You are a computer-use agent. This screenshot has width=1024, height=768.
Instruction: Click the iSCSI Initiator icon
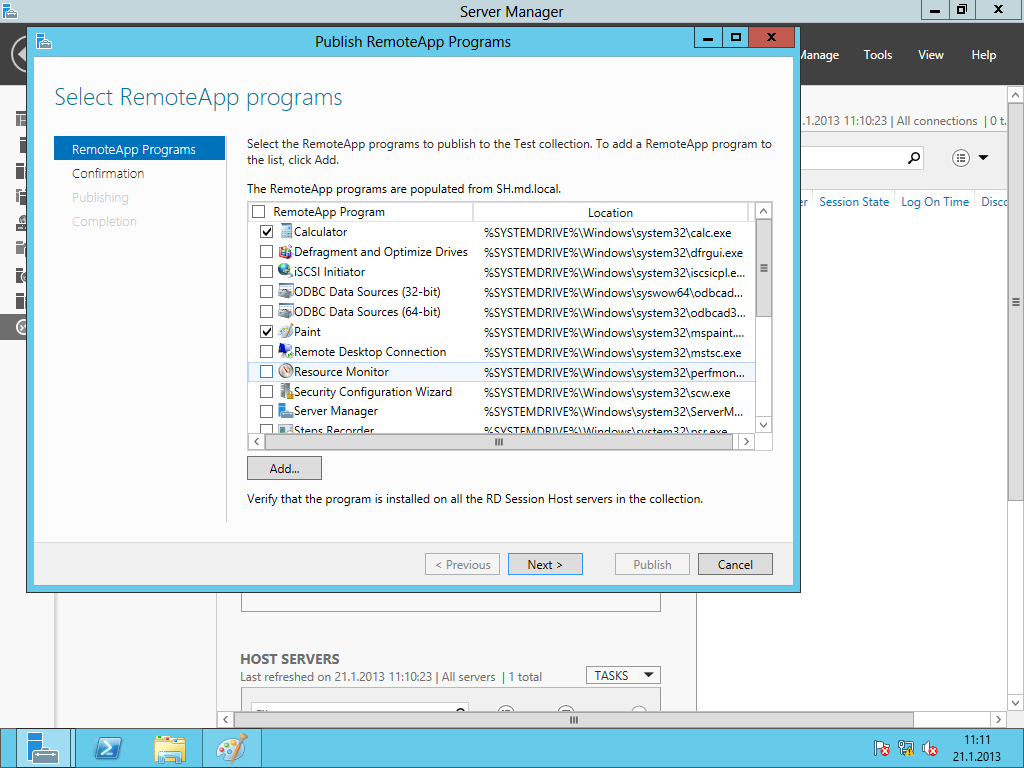[285, 272]
